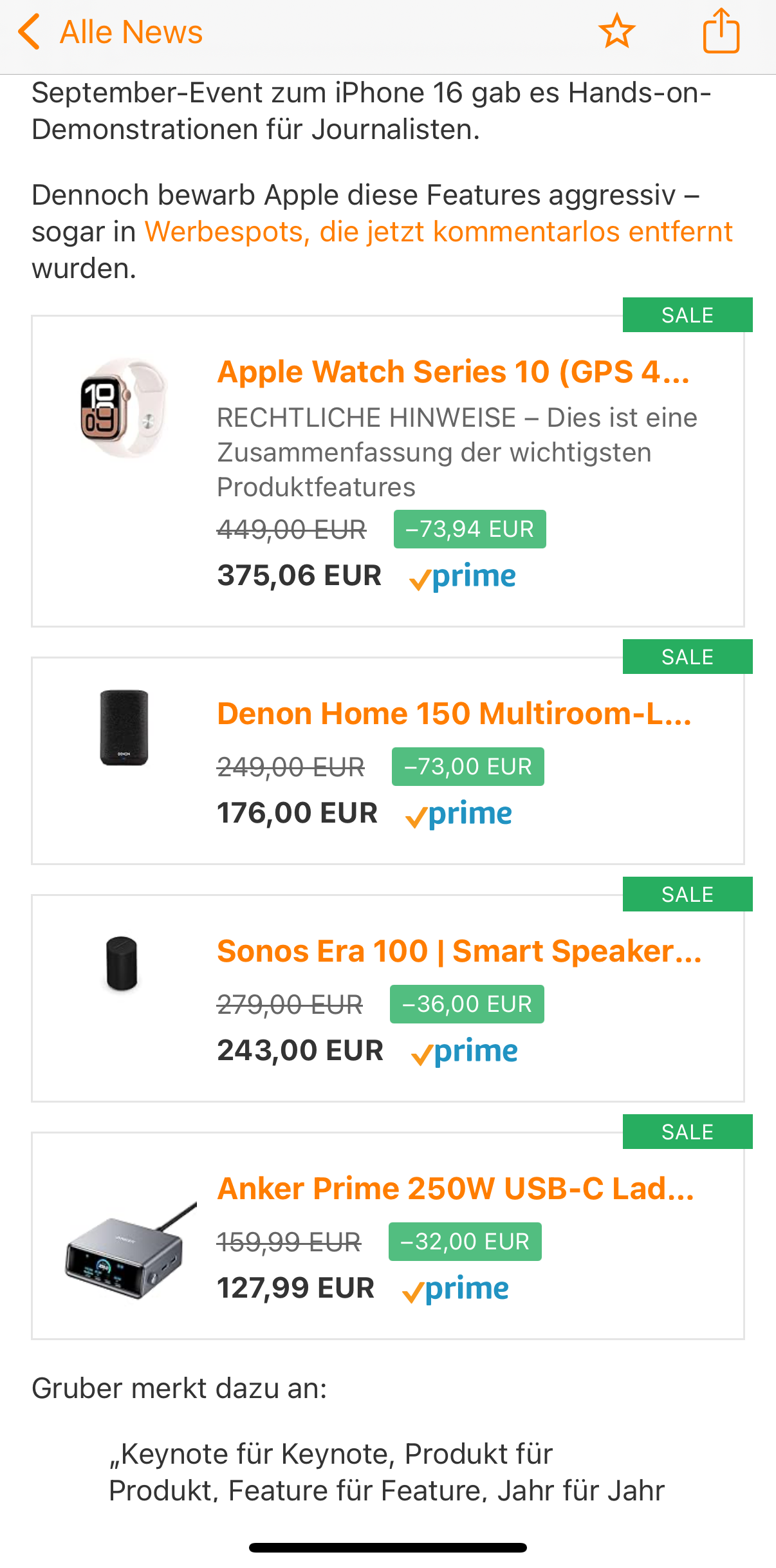The image size is (776, 1568).
Task: Bookmark article with the star icon
Action: (x=616, y=31)
